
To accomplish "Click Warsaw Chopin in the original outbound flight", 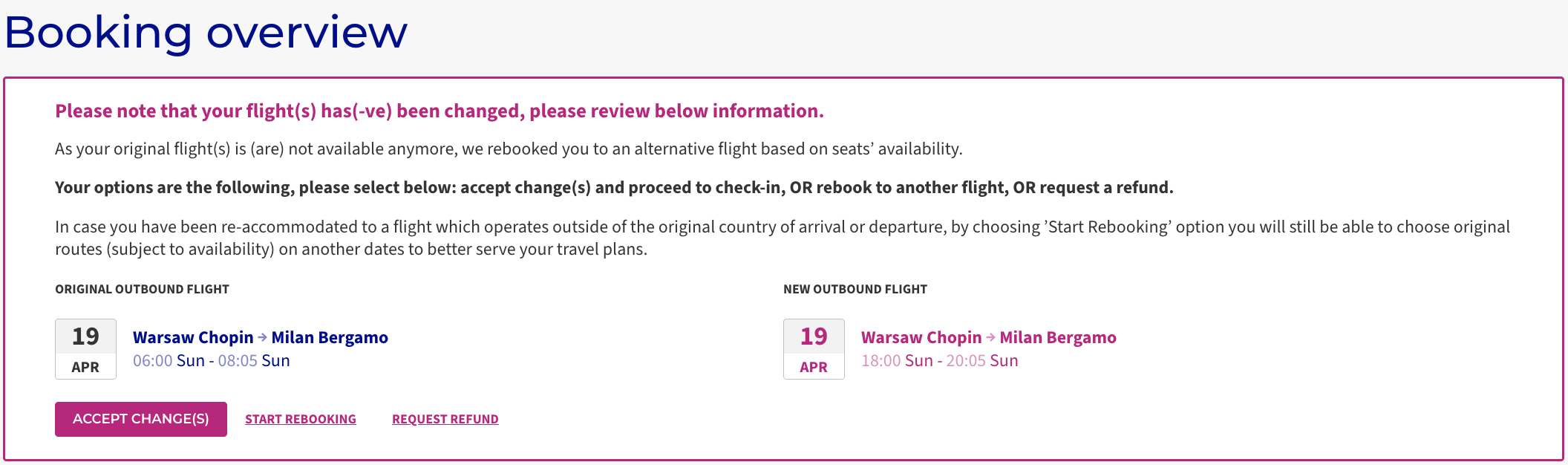I will pos(193,337).
